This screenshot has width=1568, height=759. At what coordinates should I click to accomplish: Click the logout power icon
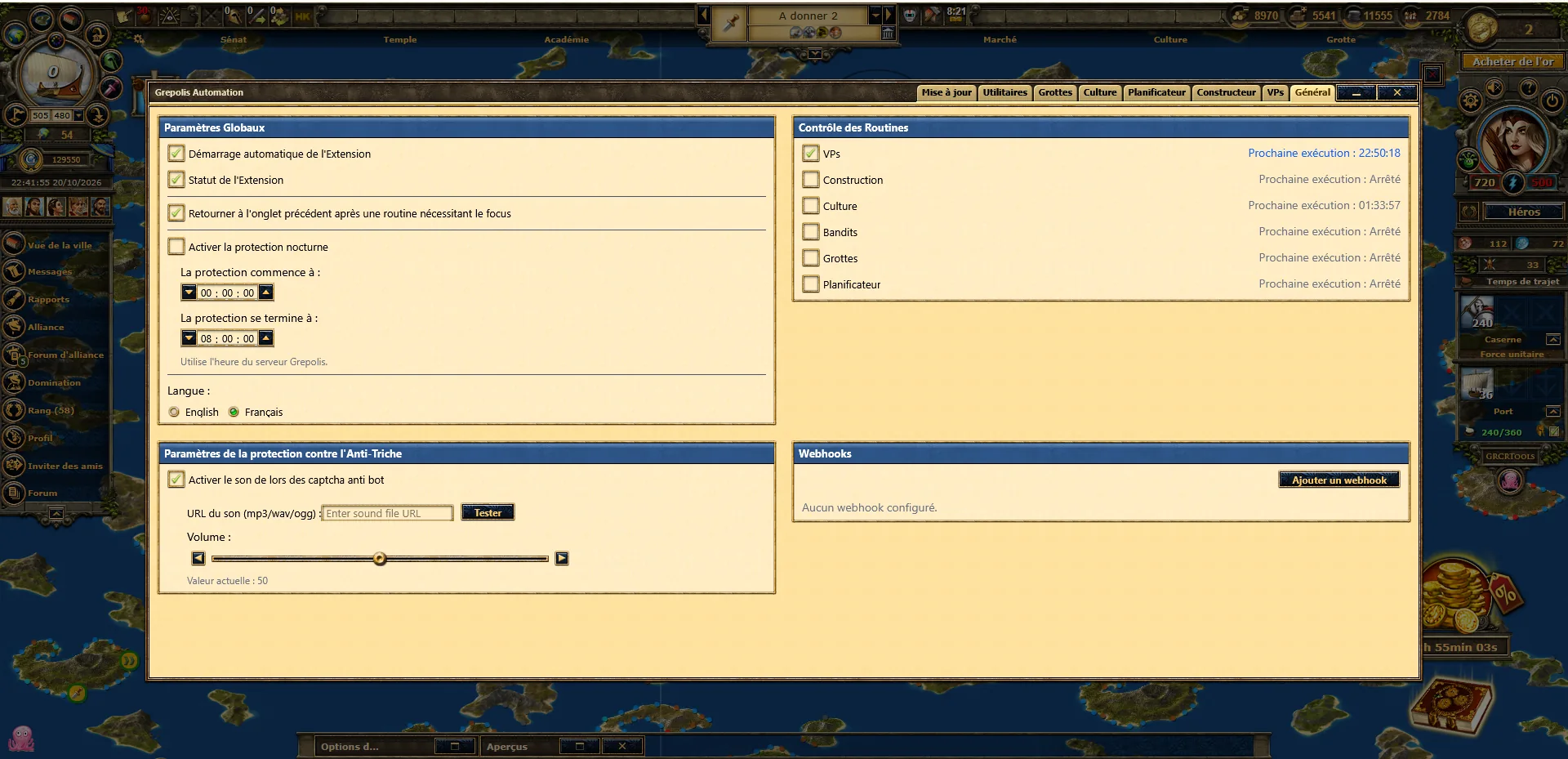tap(1552, 101)
